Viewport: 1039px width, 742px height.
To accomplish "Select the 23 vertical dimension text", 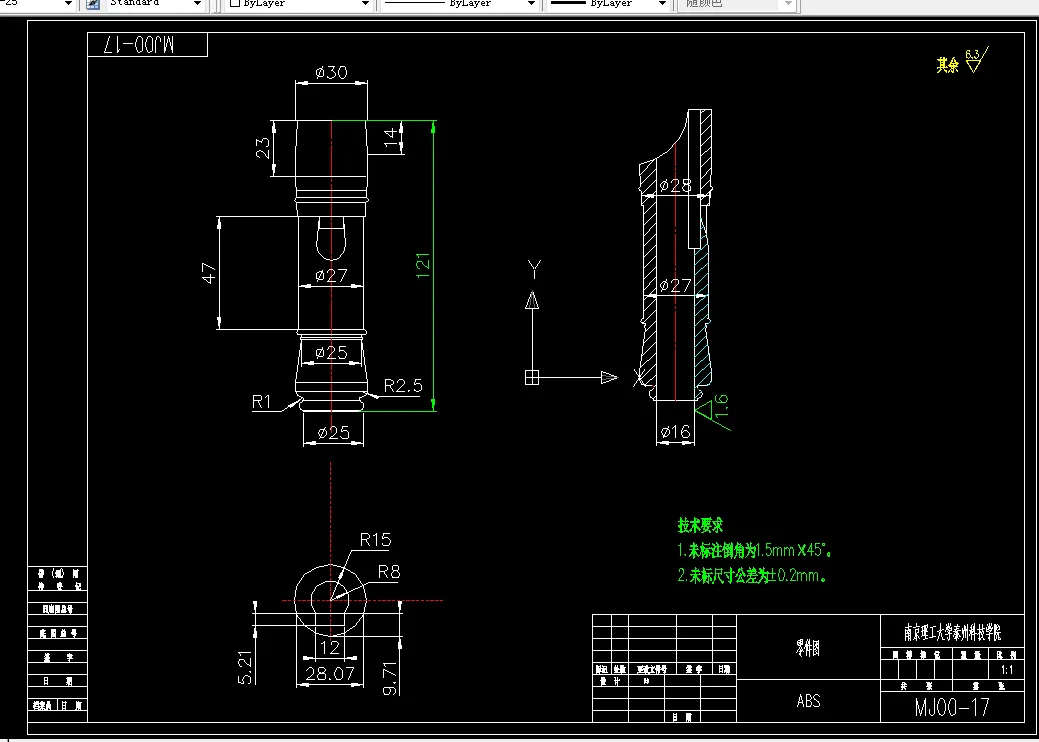I will tap(263, 148).
